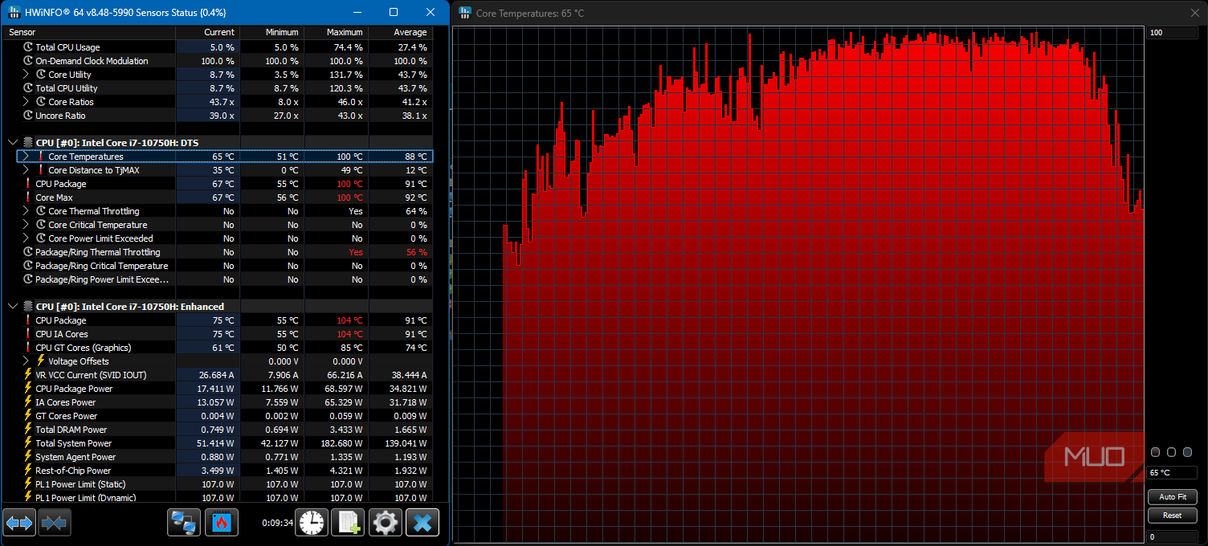The image size is (1208, 546).
Task: Collapse the Intel Core i7-10750H: Enhanced section
Action: coord(12,307)
